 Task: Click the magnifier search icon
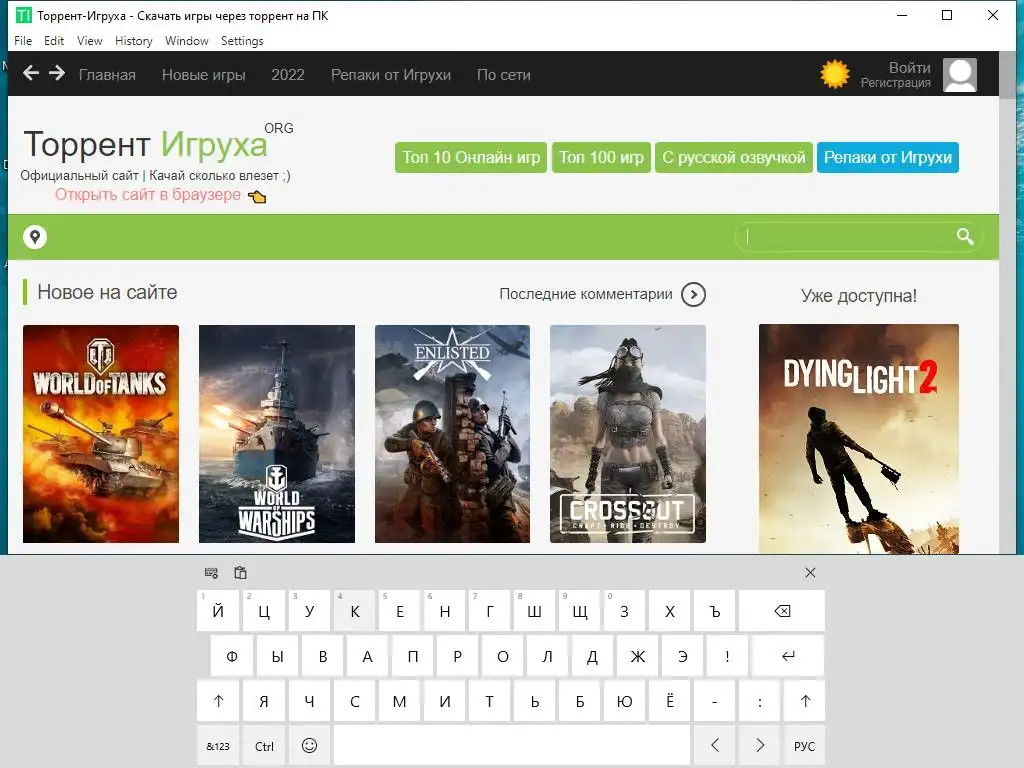965,236
